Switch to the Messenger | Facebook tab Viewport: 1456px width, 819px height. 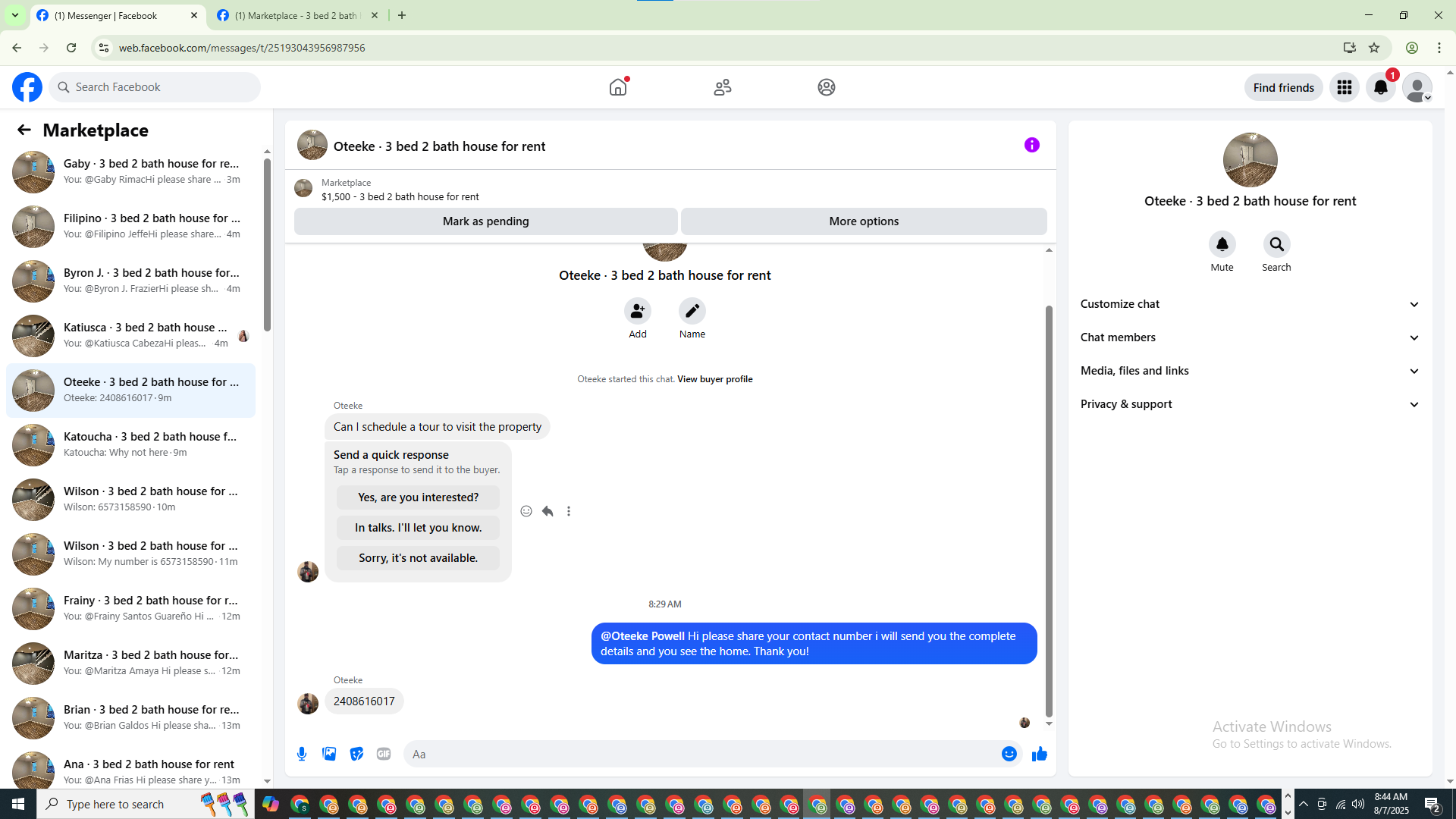pyautogui.click(x=118, y=15)
